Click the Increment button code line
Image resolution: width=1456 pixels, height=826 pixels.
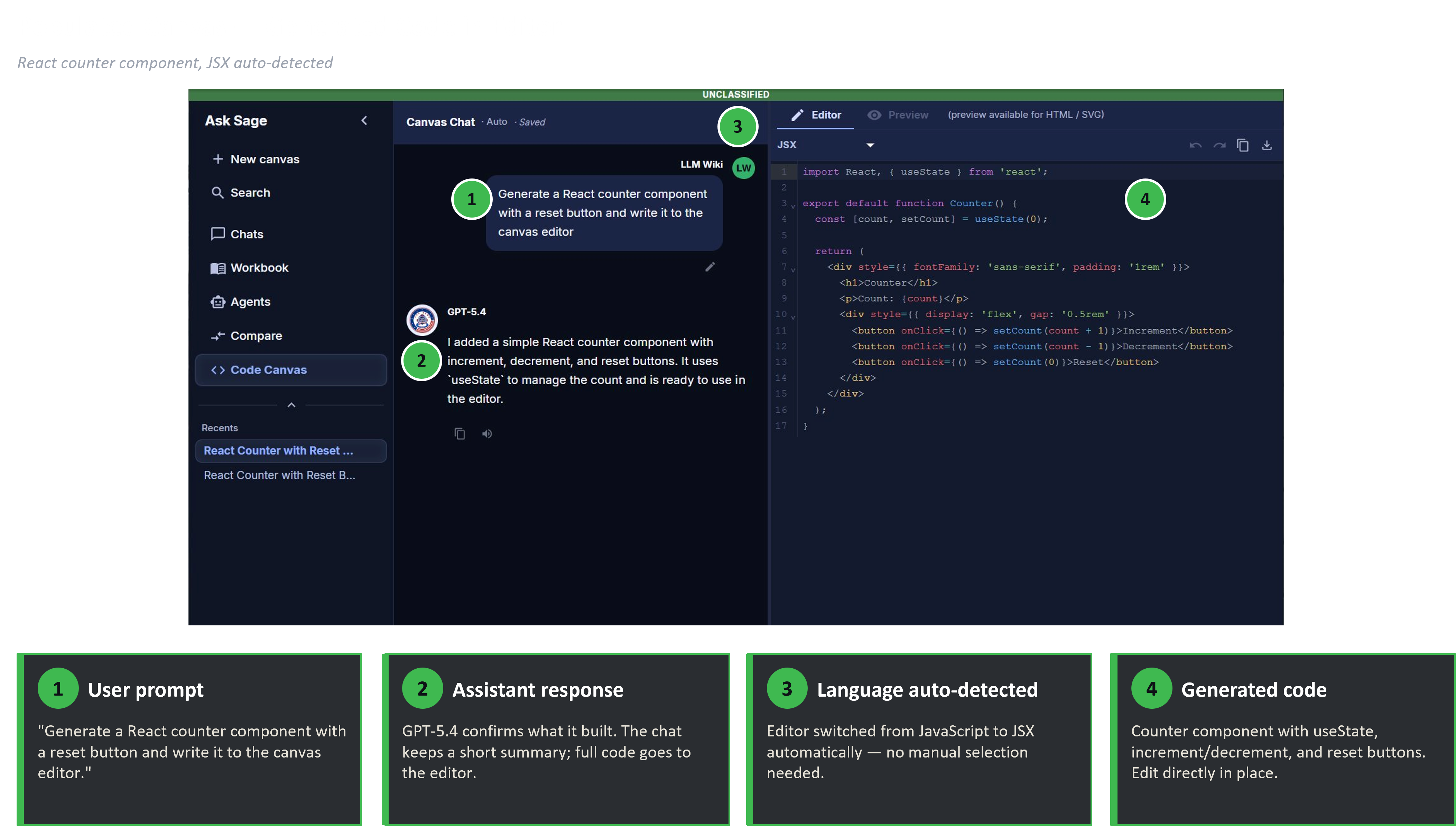[1041, 331]
